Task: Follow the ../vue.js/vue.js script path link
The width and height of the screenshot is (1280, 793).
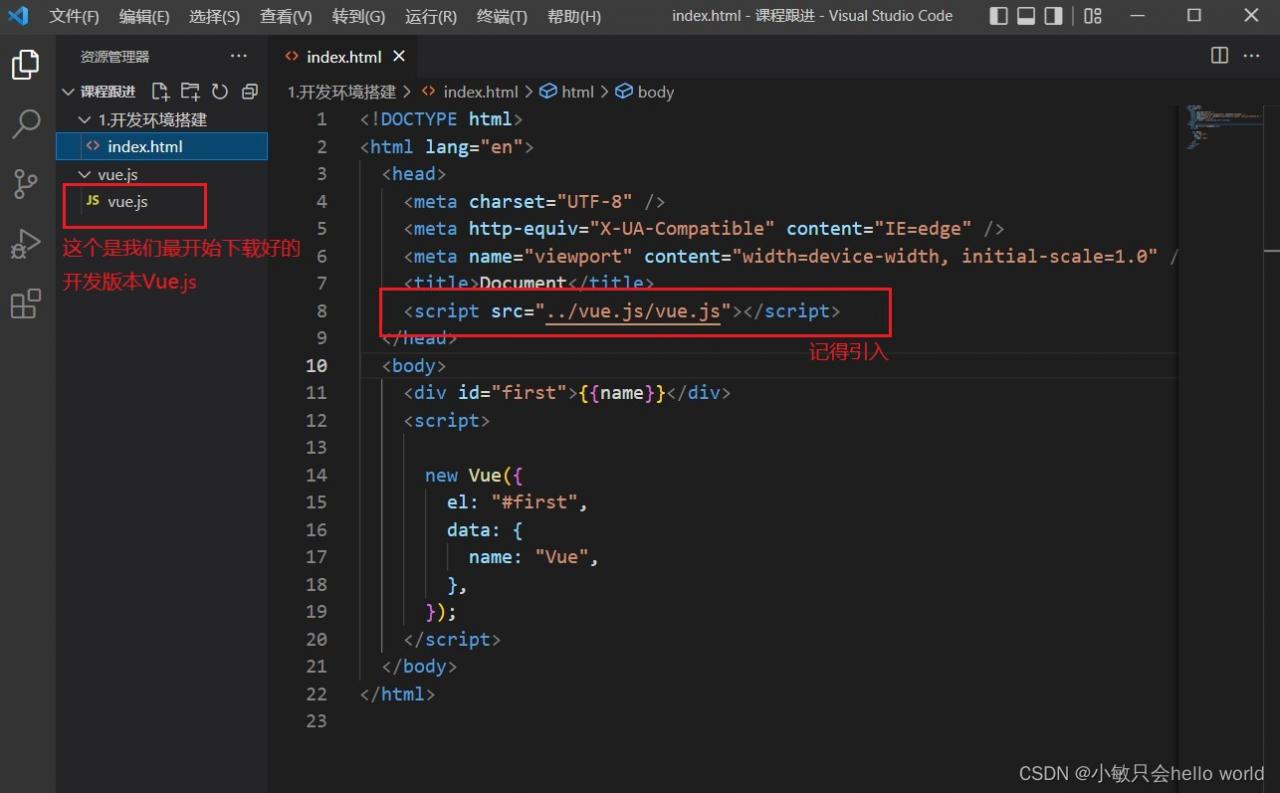Action: tap(633, 311)
